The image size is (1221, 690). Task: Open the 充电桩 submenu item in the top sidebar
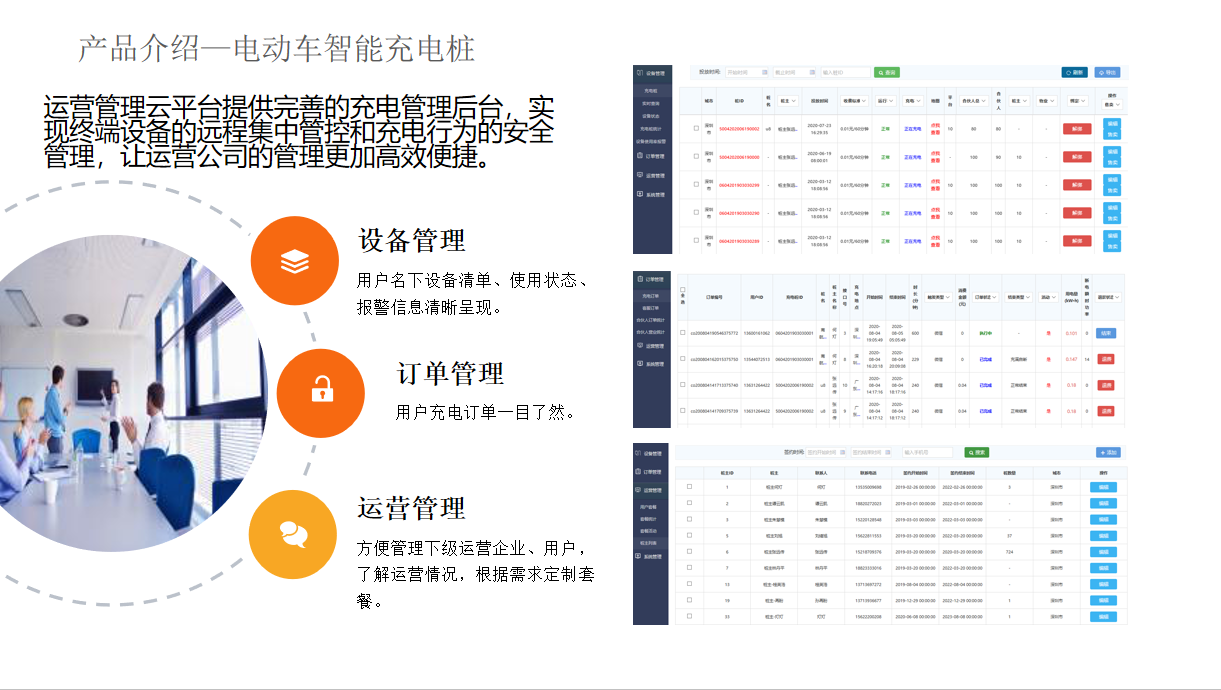tap(651, 91)
